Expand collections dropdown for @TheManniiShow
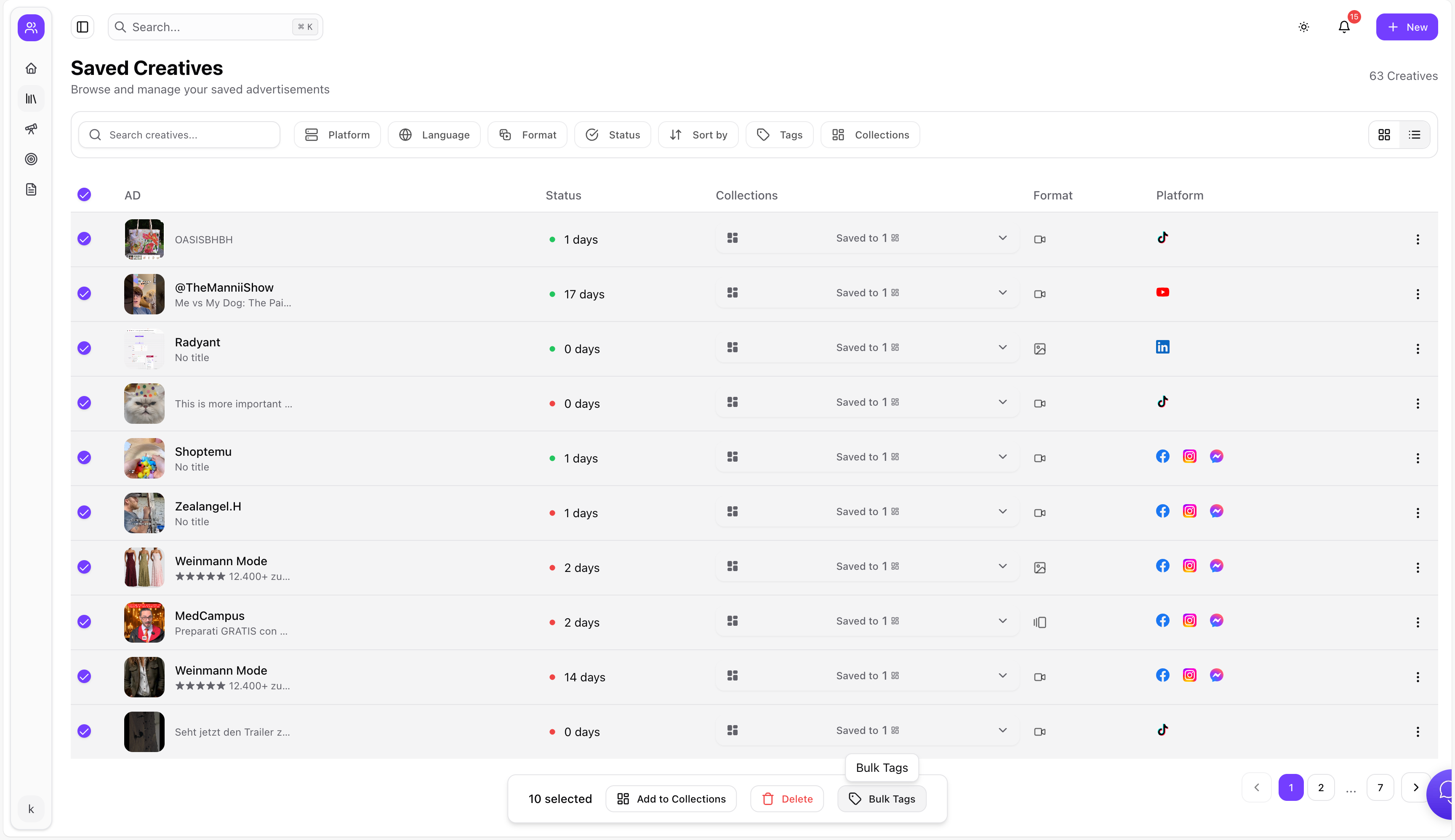 pyautogui.click(x=1002, y=293)
